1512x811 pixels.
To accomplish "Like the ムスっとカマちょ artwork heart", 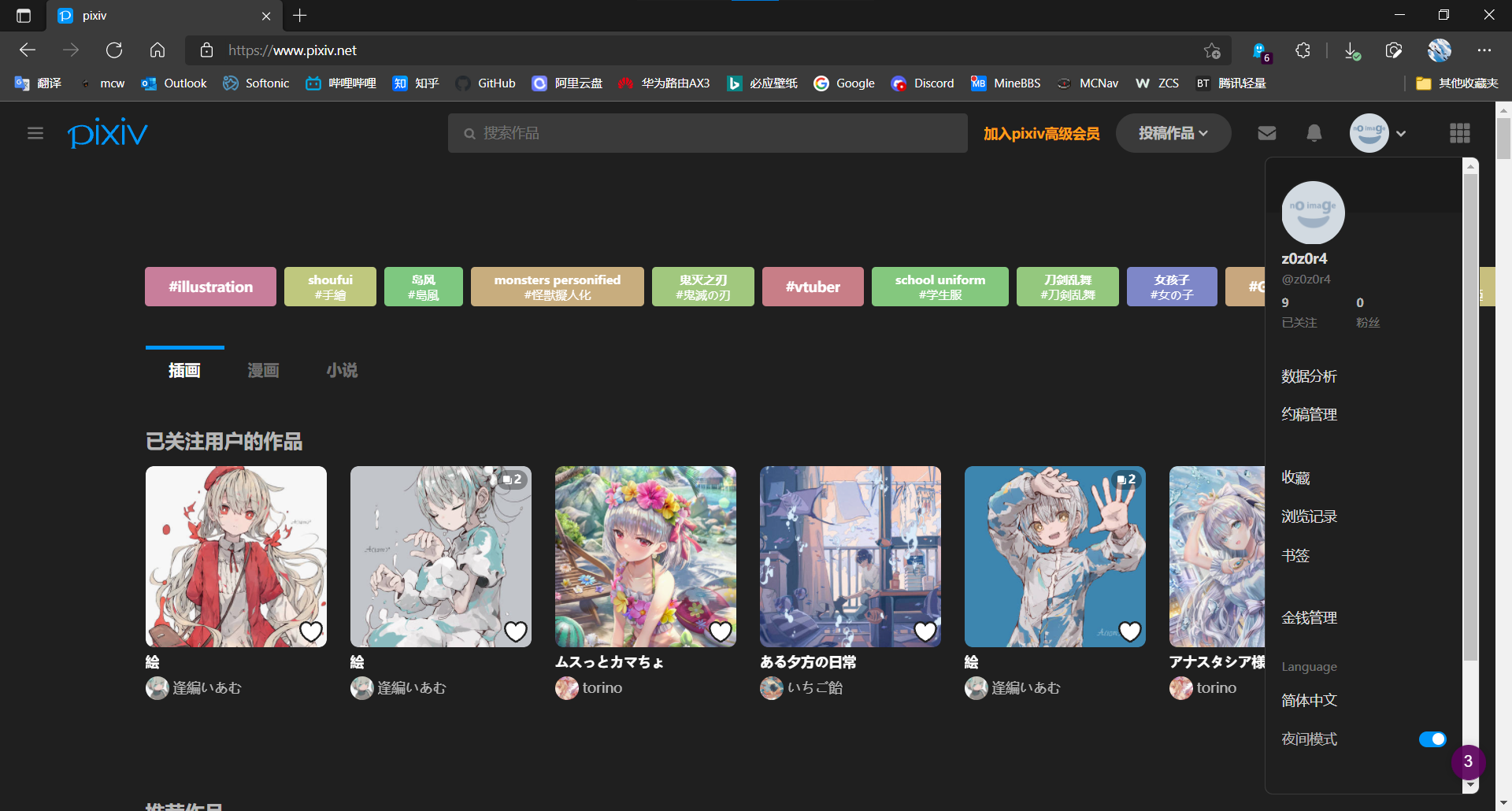I will point(721,631).
